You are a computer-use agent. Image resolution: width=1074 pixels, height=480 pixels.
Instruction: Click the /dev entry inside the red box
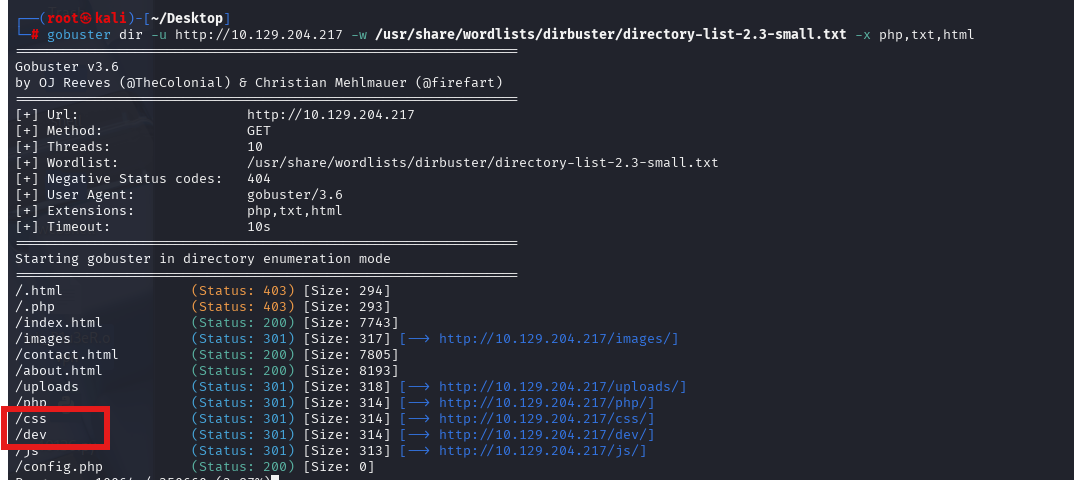pyautogui.click(x=31, y=435)
